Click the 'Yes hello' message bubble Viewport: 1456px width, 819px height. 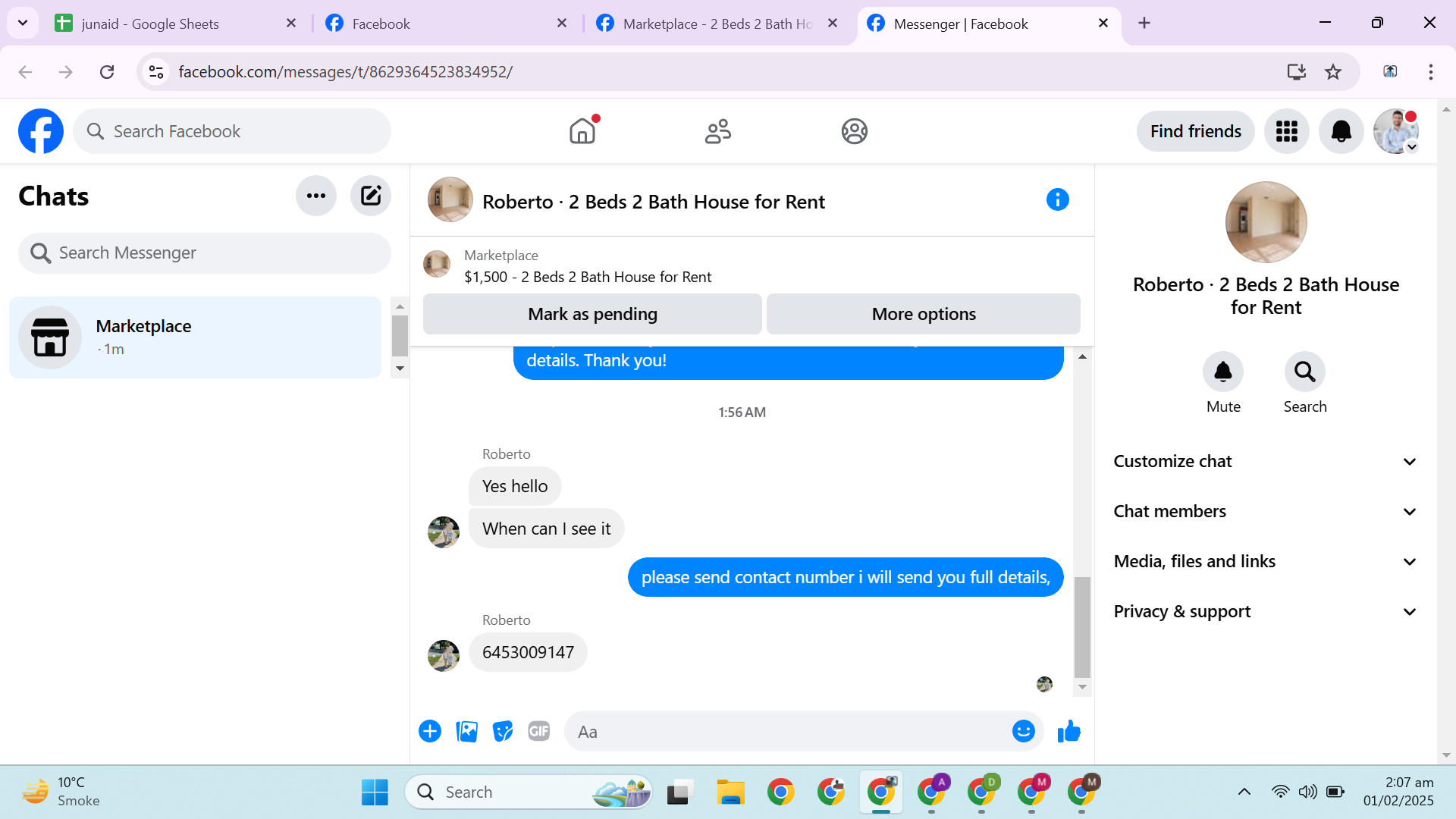pos(515,486)
